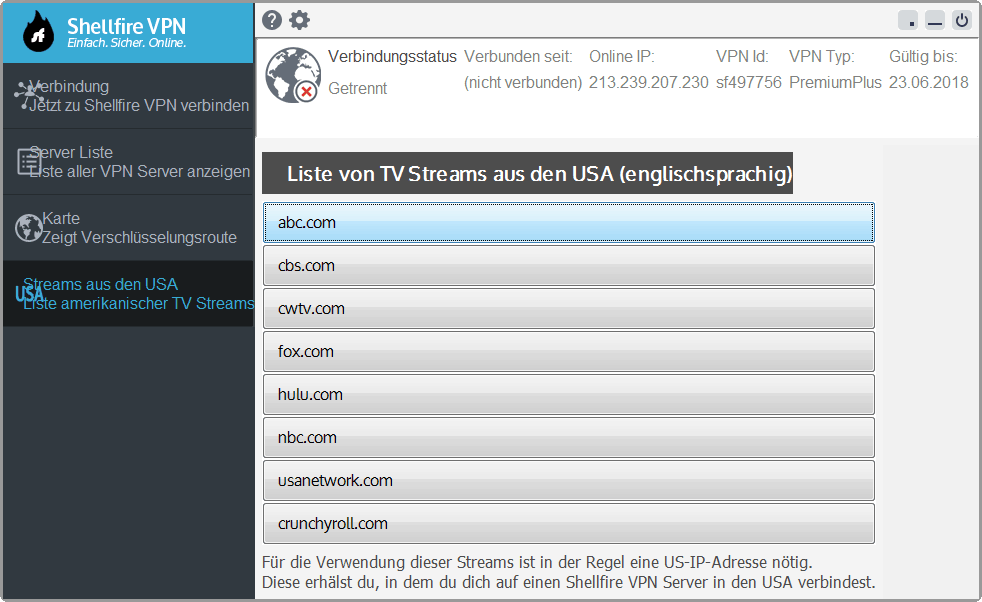The width and height of the screenshot is (982, 602).
Task: Click the 'Online IP:' label
Action: point(621,56)
